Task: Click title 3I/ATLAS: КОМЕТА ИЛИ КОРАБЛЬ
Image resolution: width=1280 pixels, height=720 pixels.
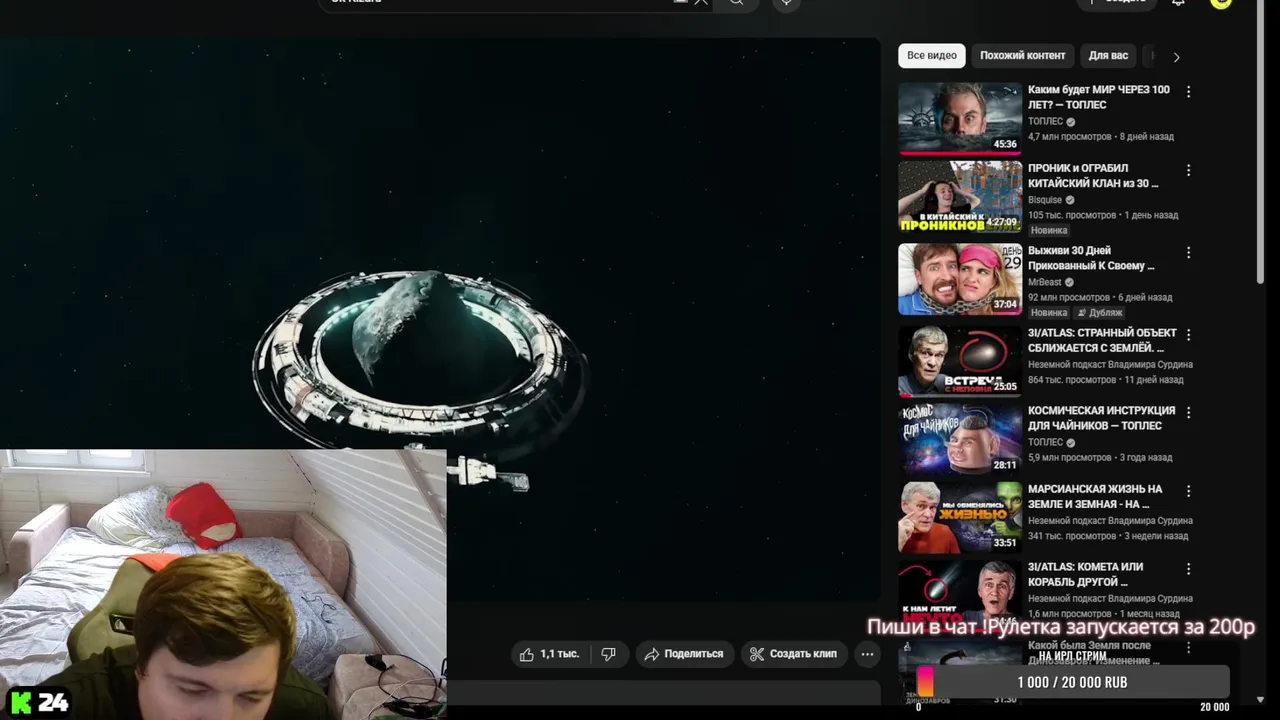Action: coord(1085,574)
